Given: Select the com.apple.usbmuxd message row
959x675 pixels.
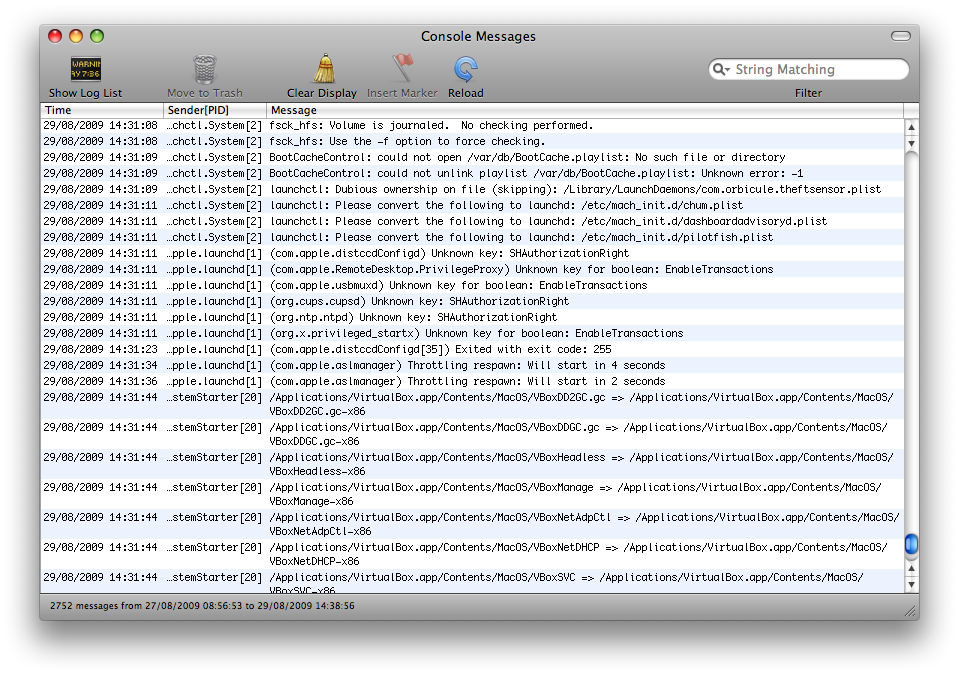Looking at the screenshot, I should tap(472, 285).
